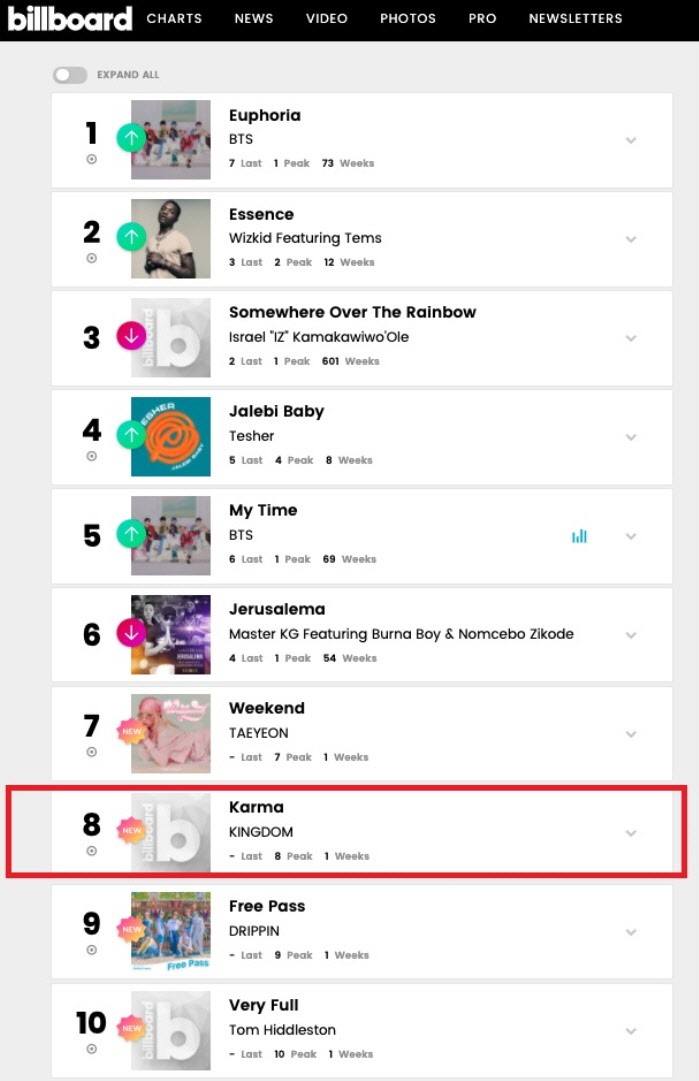This screenshot has height=1081, width=699.
Task: Open the Video menu item
Action: click(327, 18)
